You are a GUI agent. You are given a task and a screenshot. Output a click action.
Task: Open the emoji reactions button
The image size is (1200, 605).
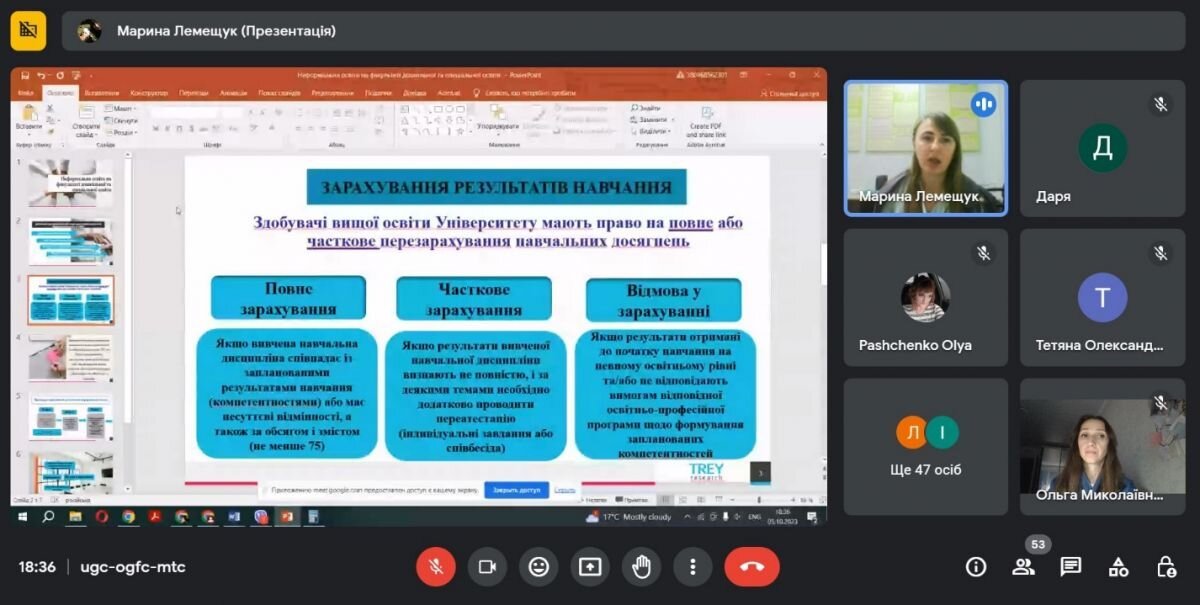click(539, 567)
